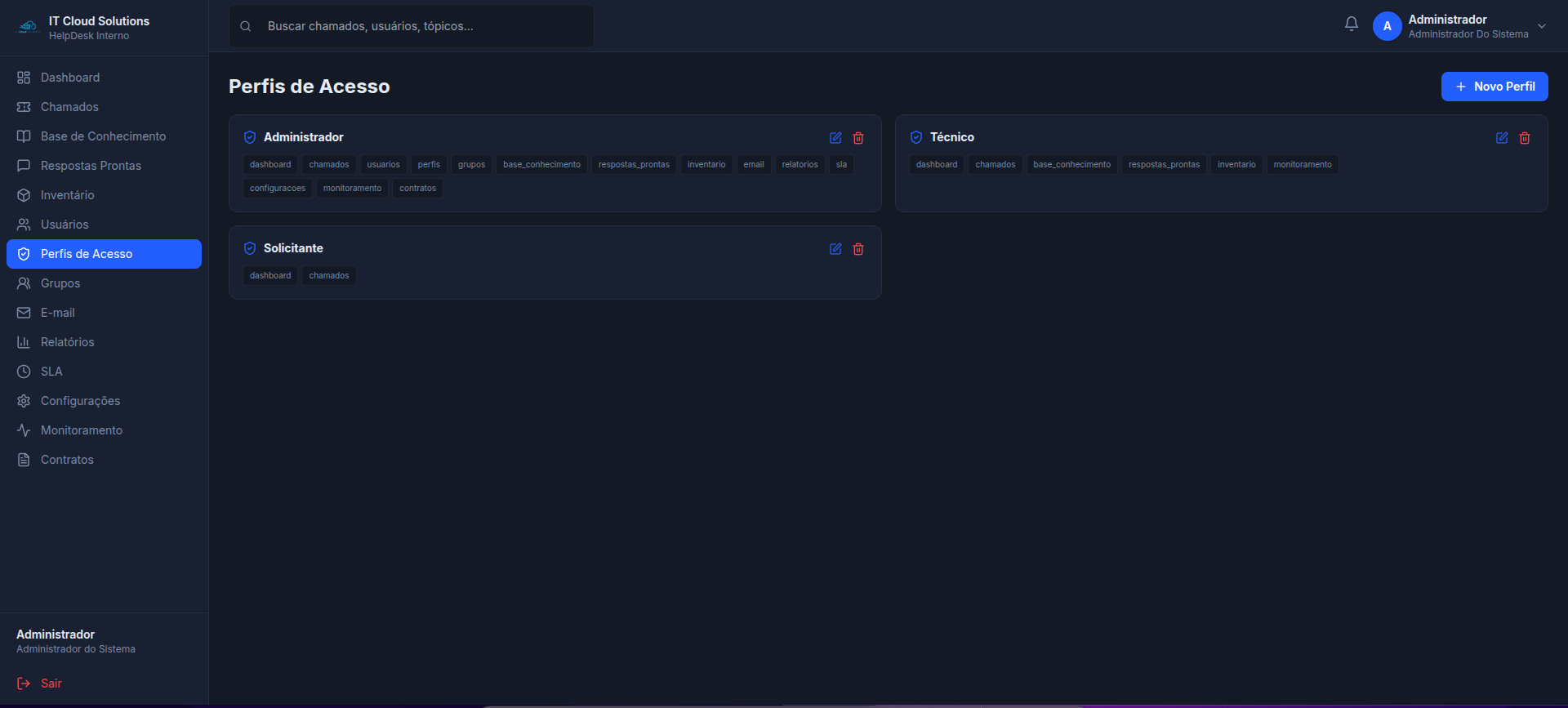Focus the Buscar chamados search field
Screen dimensions: 1568x708
click(x=412, y=26)
